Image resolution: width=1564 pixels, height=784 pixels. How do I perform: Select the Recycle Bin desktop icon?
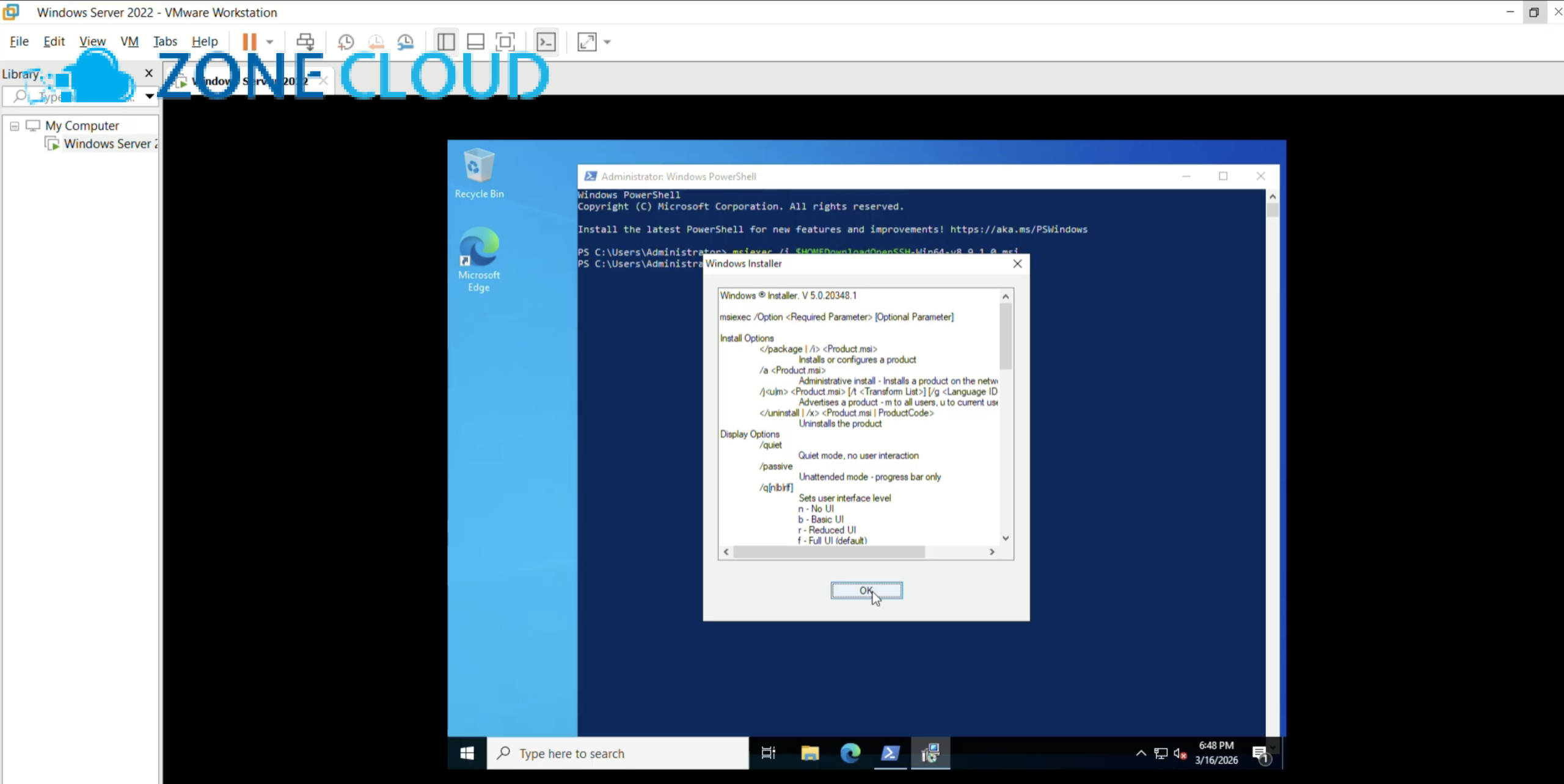[x=479, y=174]
